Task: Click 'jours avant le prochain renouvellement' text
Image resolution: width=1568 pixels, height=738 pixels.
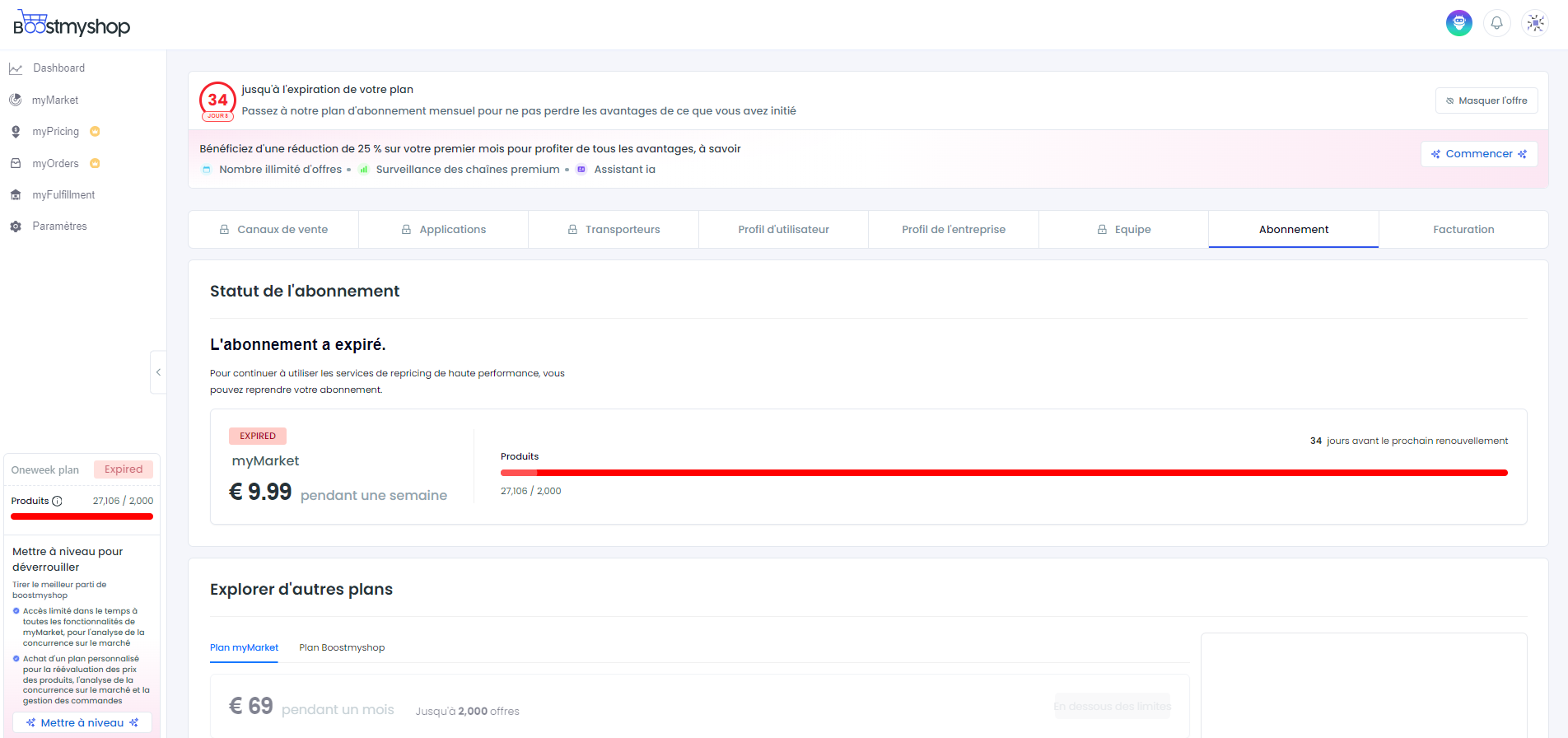Action: tap(1417, 441)
